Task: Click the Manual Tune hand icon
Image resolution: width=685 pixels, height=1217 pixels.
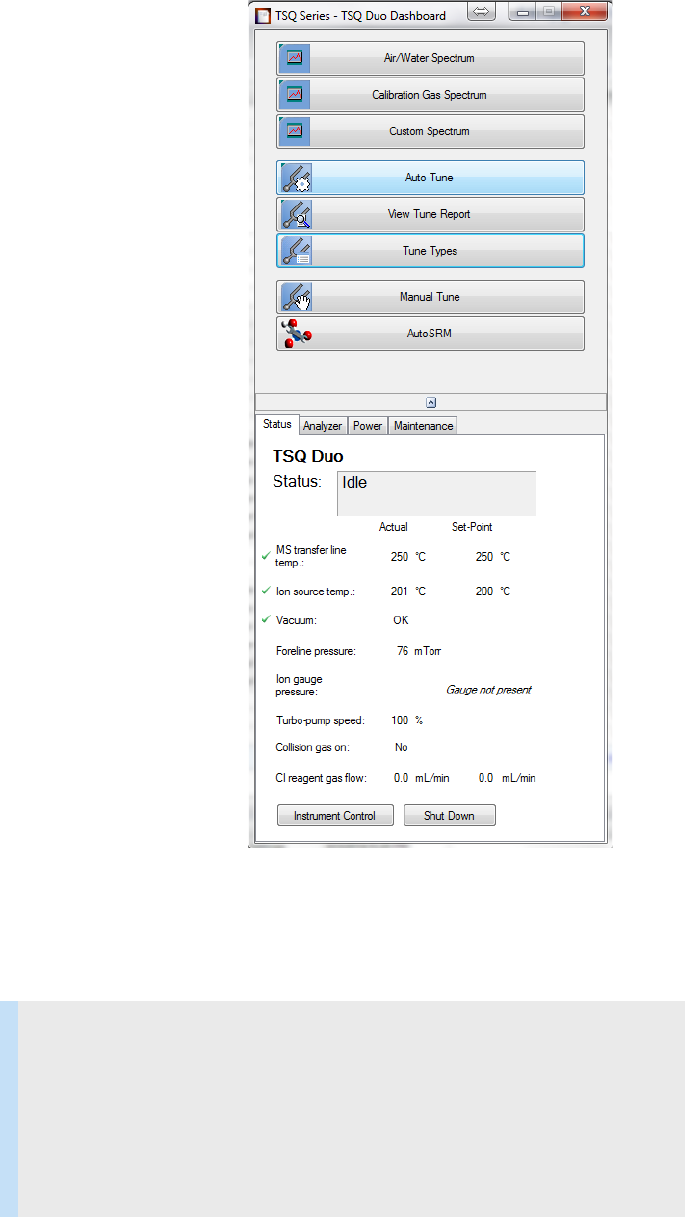Action: click(297, 297)
